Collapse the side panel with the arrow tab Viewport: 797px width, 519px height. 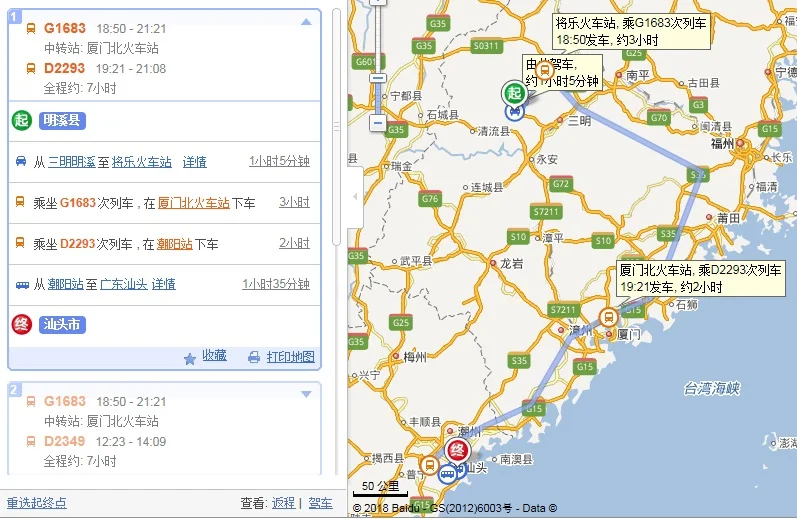point(355,197)
